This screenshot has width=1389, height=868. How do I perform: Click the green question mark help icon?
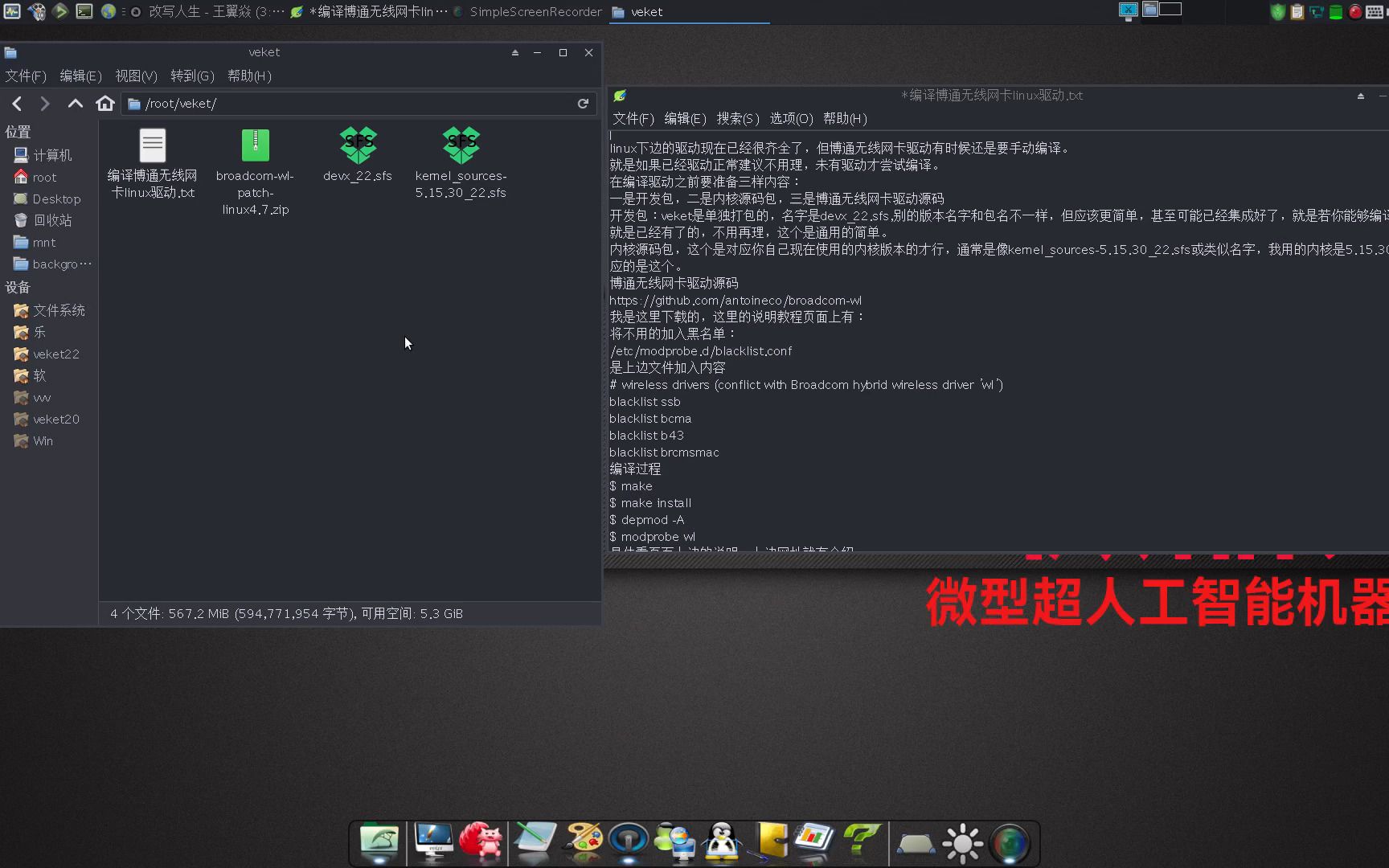pyautogui.click(x=862, y=842)
